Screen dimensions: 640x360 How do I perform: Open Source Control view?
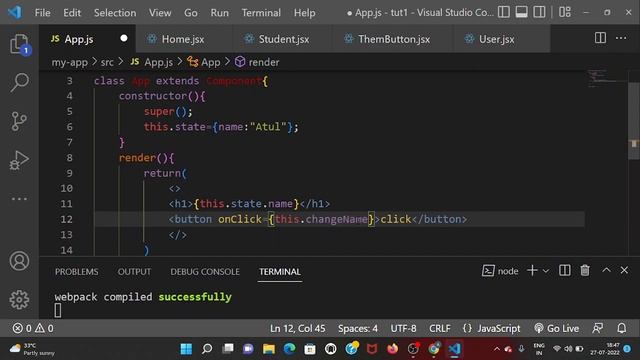19,121
